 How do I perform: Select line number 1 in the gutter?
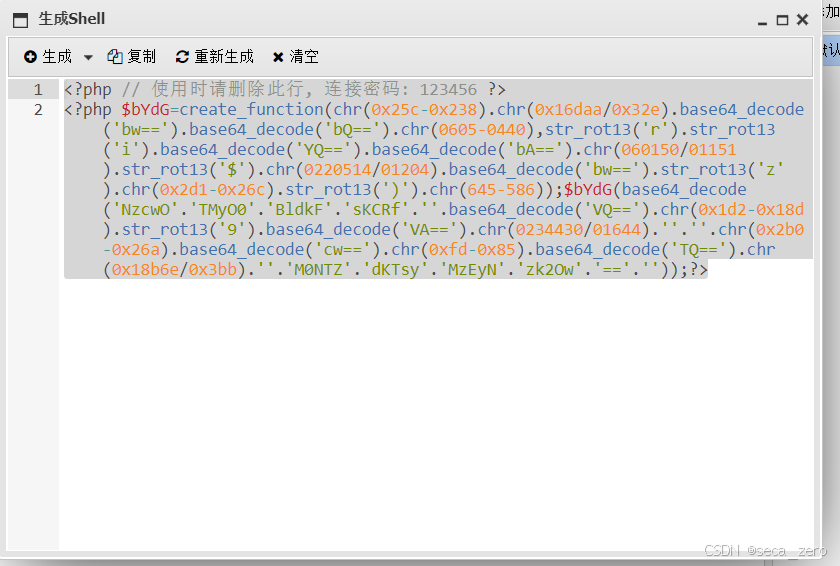38,89
